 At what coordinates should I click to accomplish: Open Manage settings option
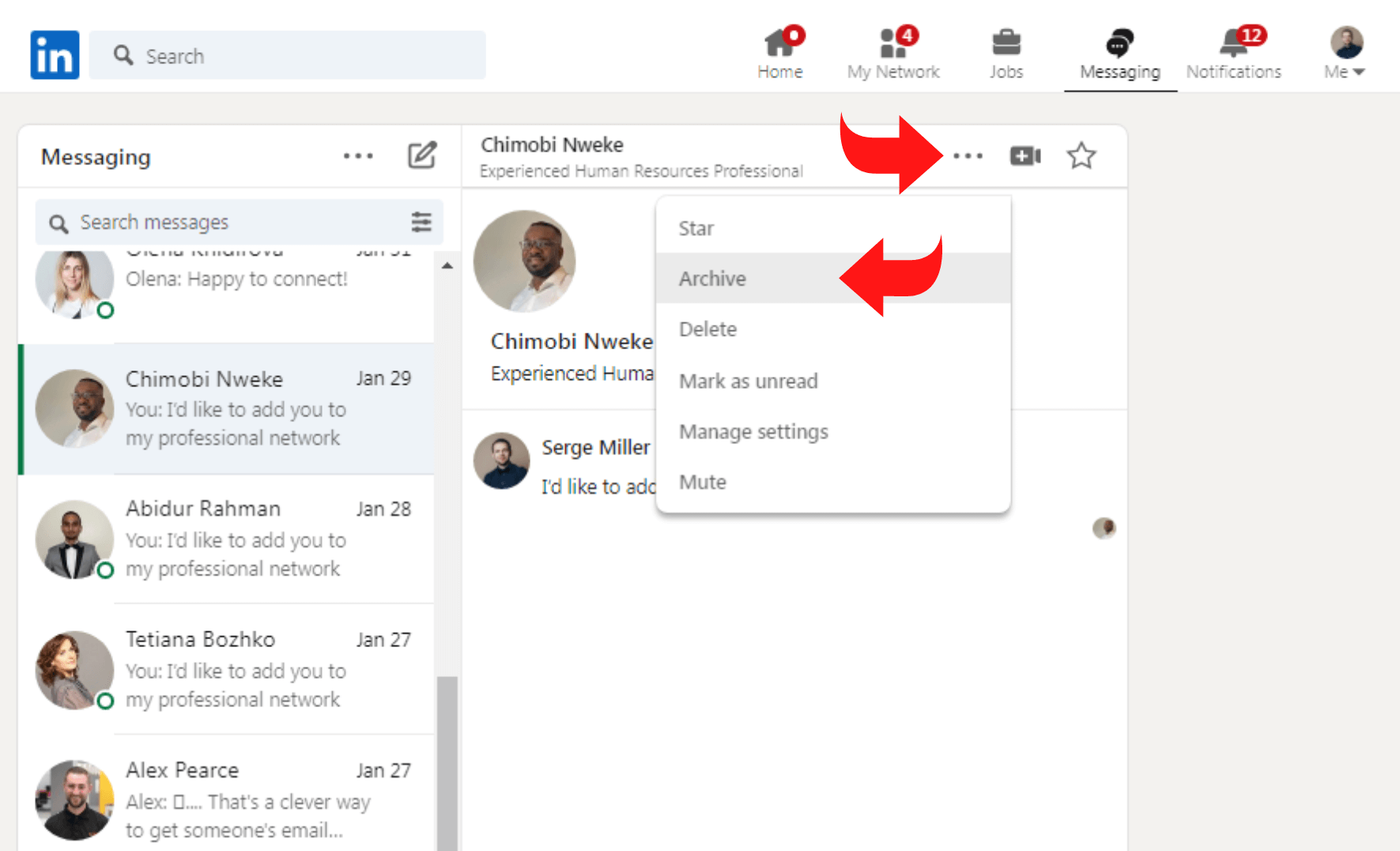coord(833,431)
